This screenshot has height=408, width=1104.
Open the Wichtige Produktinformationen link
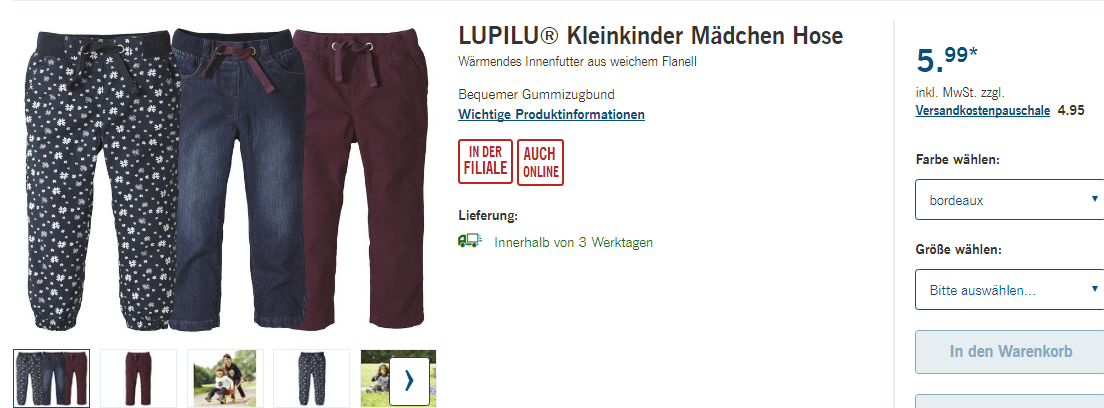click(x=551, y=114)
